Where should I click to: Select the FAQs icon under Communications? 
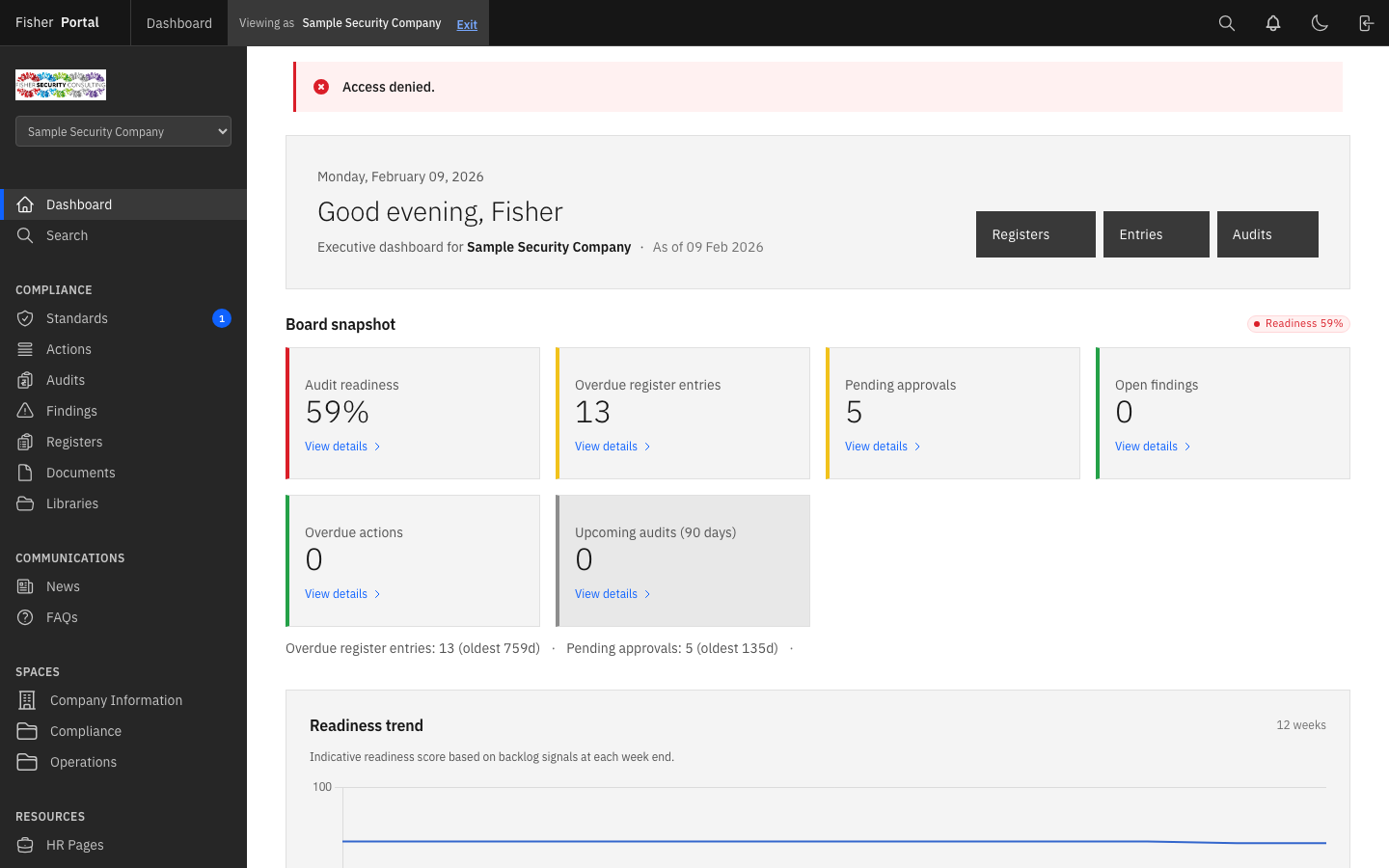tap(26, 616)
